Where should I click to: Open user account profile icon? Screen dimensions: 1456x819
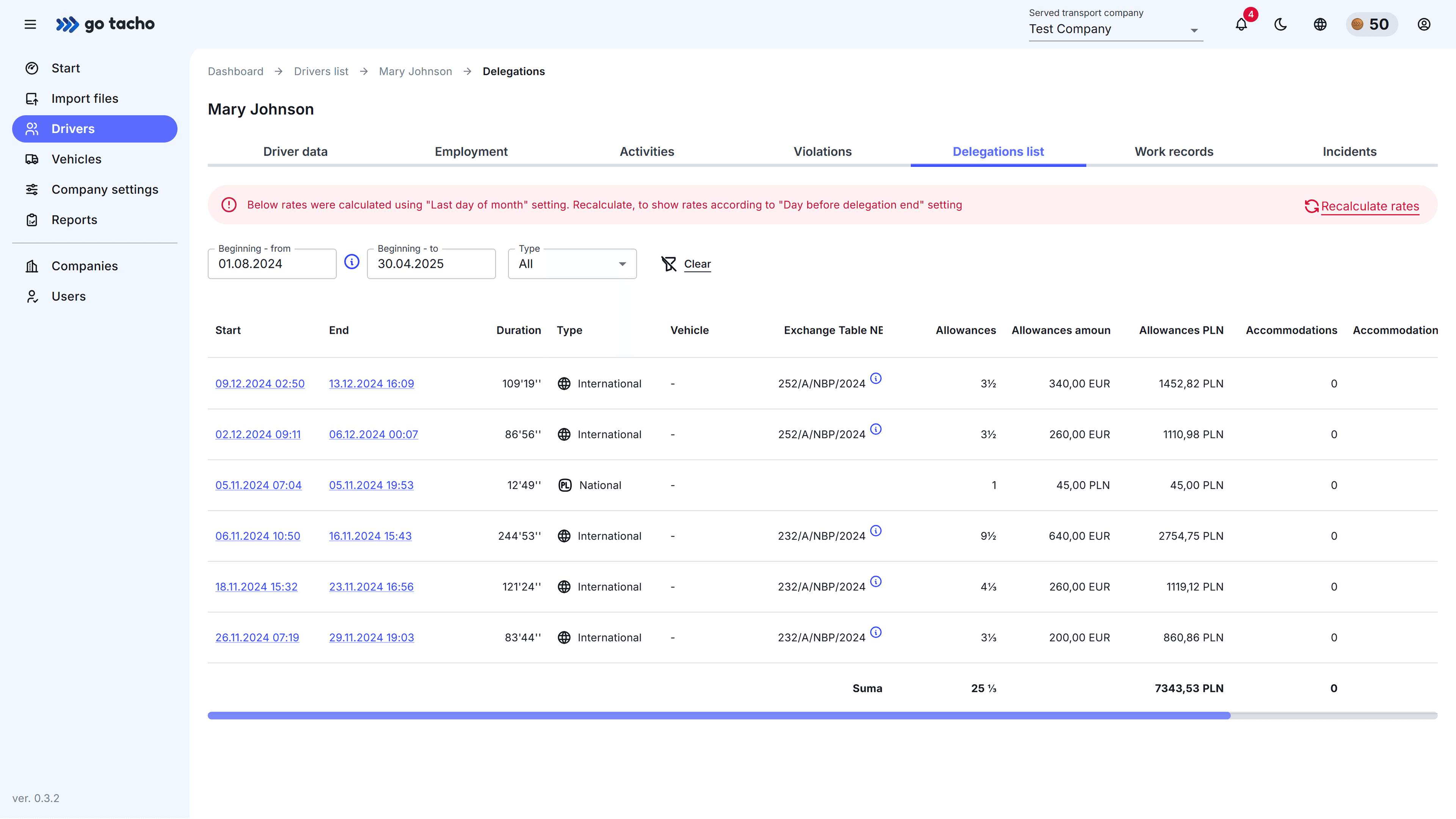[1424, 24]
